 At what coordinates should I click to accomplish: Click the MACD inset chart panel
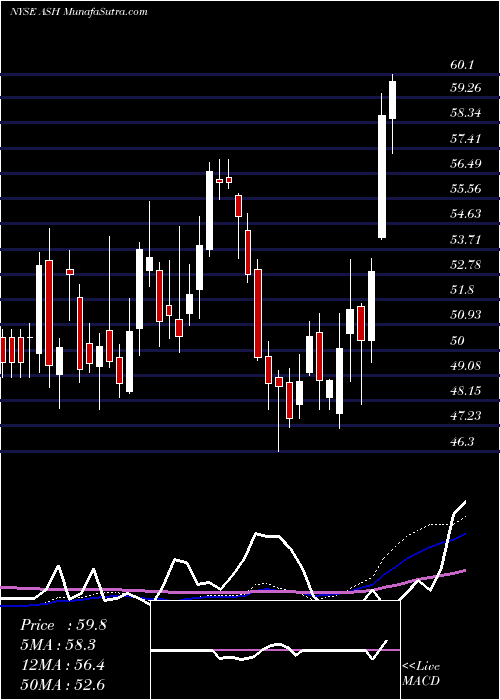(x=275, y=650)
